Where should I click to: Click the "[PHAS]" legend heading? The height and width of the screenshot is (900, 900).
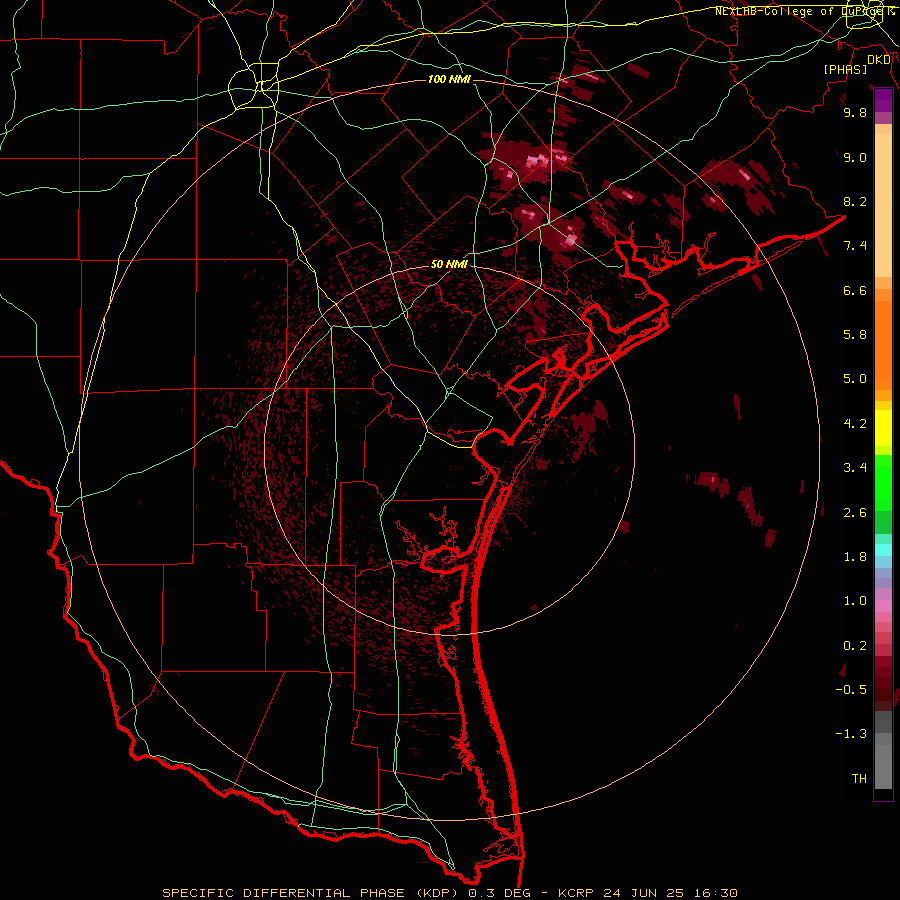pyautogui.click(x=845, y=69)
